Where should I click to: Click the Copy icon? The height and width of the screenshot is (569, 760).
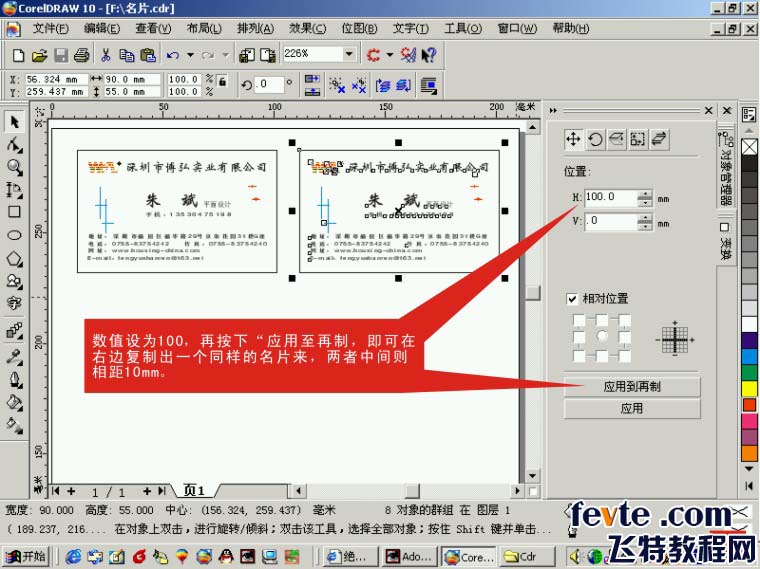(127, 55)
